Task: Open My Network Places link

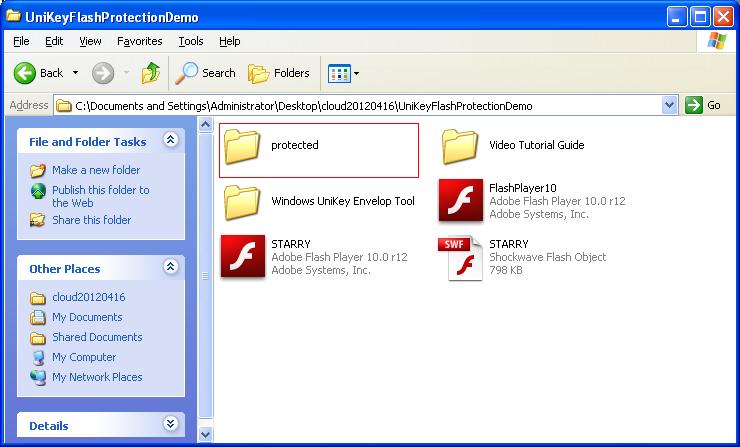Action: pos(97,377)
